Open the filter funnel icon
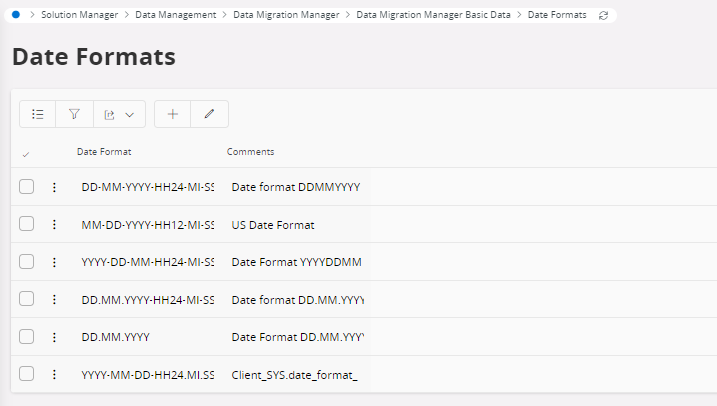 click(x=74, y=114)
